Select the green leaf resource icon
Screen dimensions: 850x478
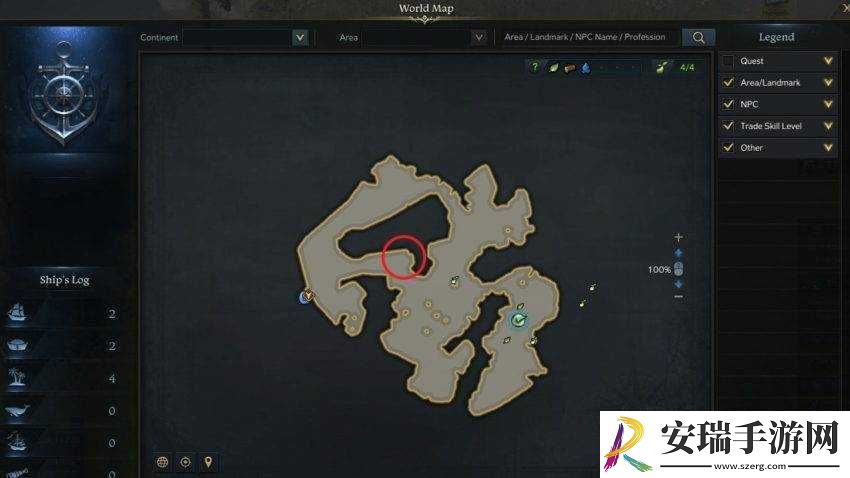pos(553,68)
